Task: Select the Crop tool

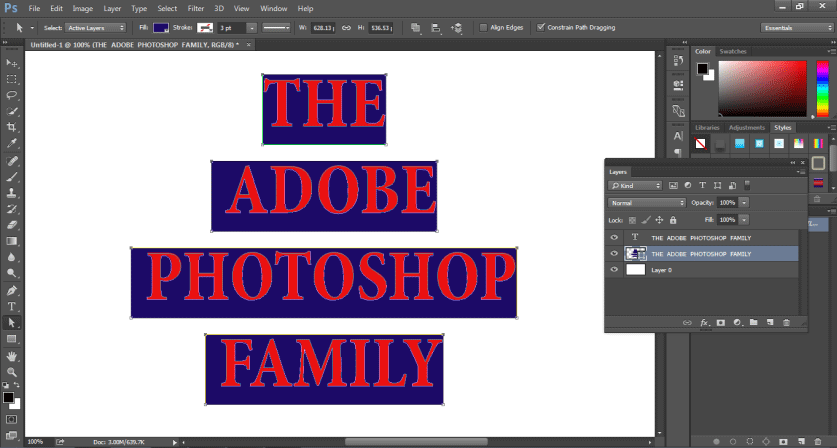Action: [x=11, y=127]
